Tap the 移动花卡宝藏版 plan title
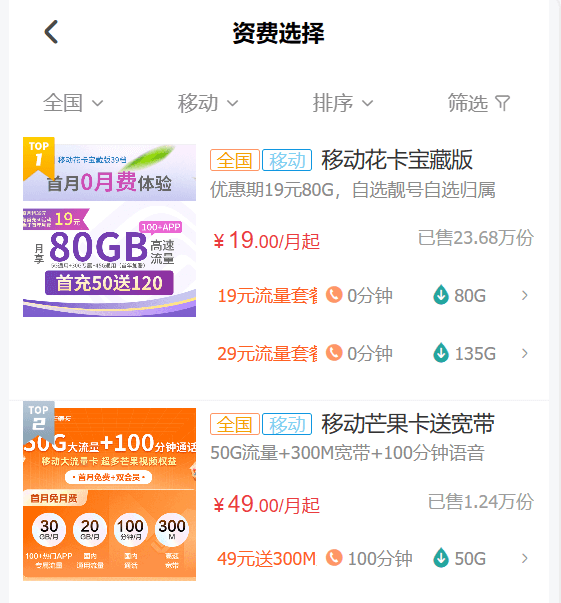Image resolution: width=561 pixels, height=603 pixels. 397,160
